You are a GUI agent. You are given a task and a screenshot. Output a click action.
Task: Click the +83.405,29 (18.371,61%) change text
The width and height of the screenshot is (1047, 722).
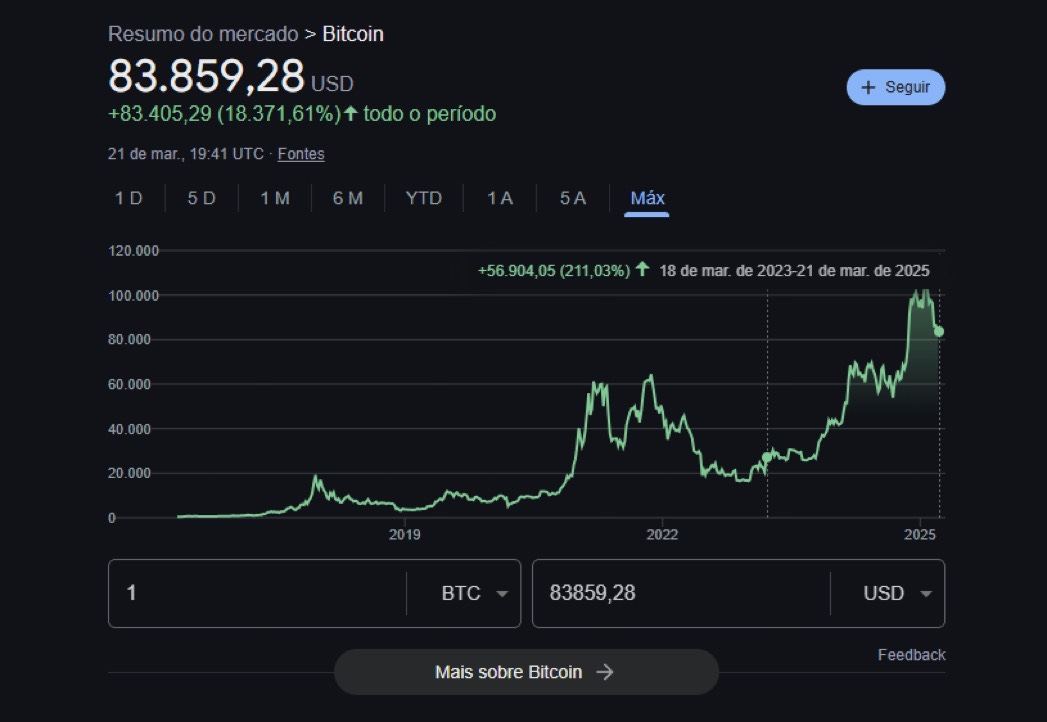tap(224, 114)
